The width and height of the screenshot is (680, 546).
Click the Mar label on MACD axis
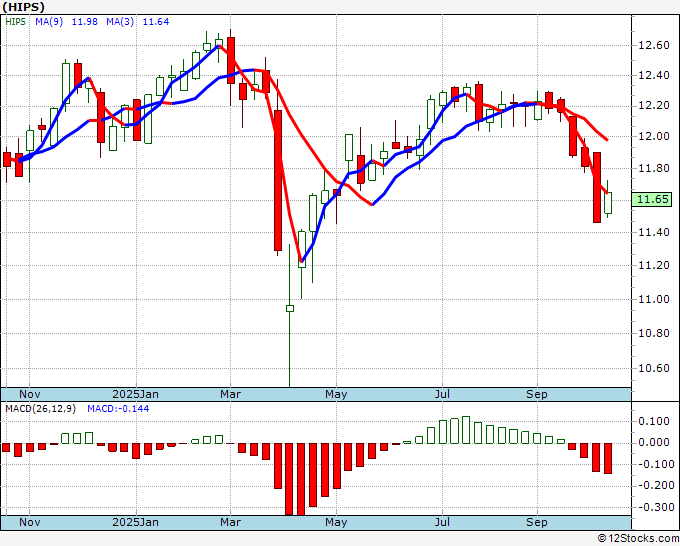230,522
